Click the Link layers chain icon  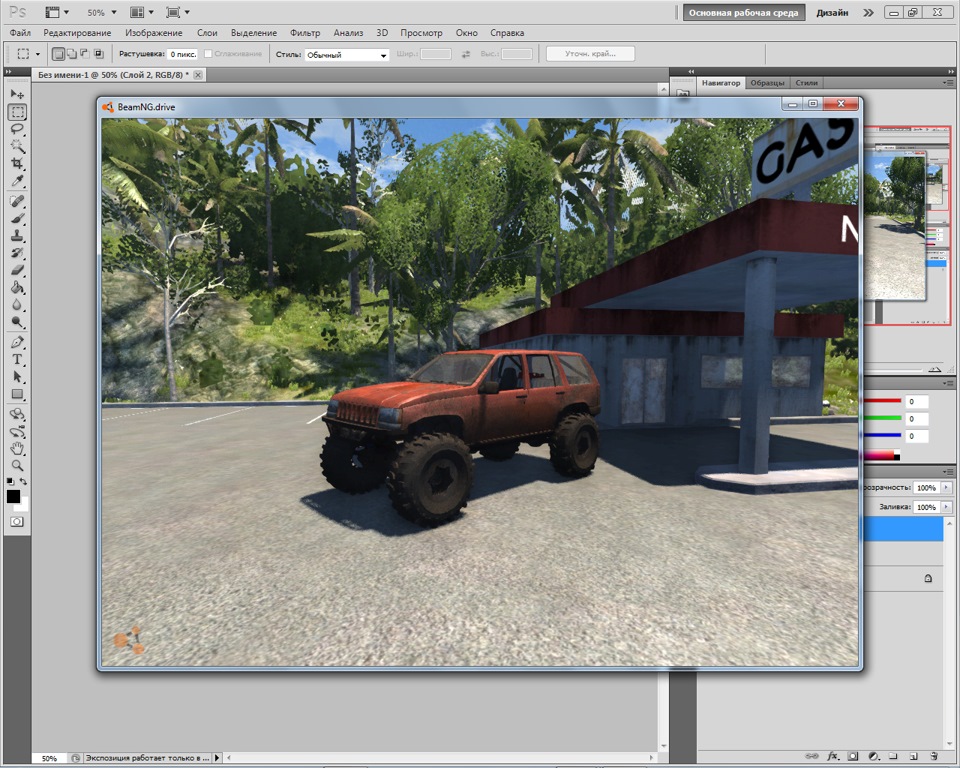tap(812, 756)
